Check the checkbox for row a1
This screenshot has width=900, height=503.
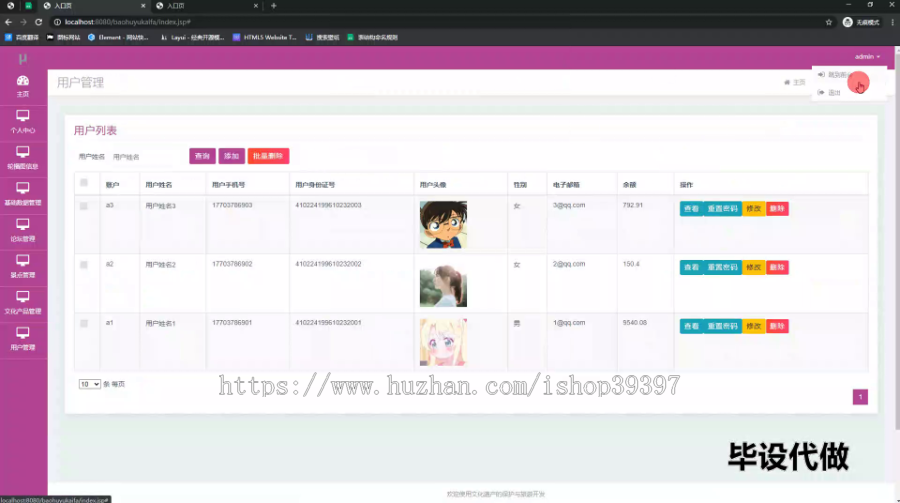pos(84,323)
